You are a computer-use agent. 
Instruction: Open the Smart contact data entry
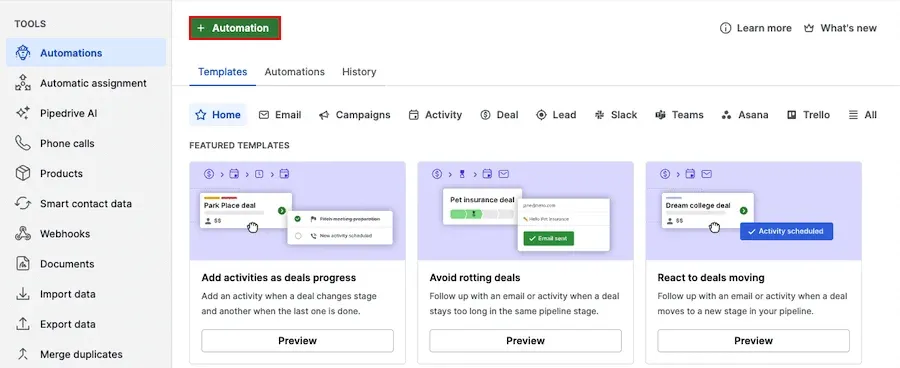[x=86, y=204]
